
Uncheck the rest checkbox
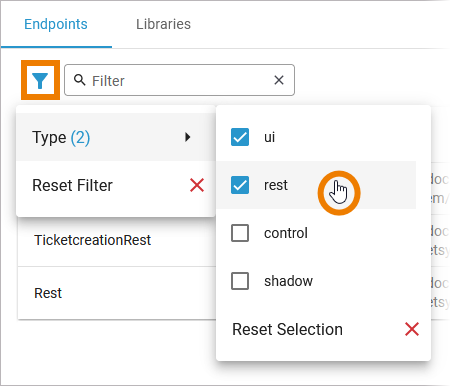tap(240, 185)
